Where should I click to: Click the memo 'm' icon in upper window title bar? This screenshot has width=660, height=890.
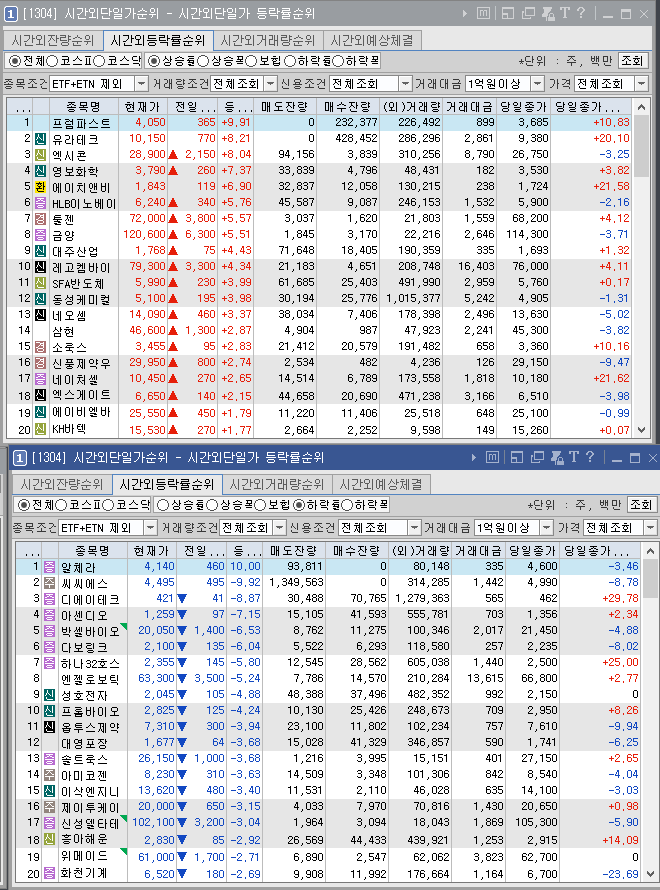click(x=484, y=13)
